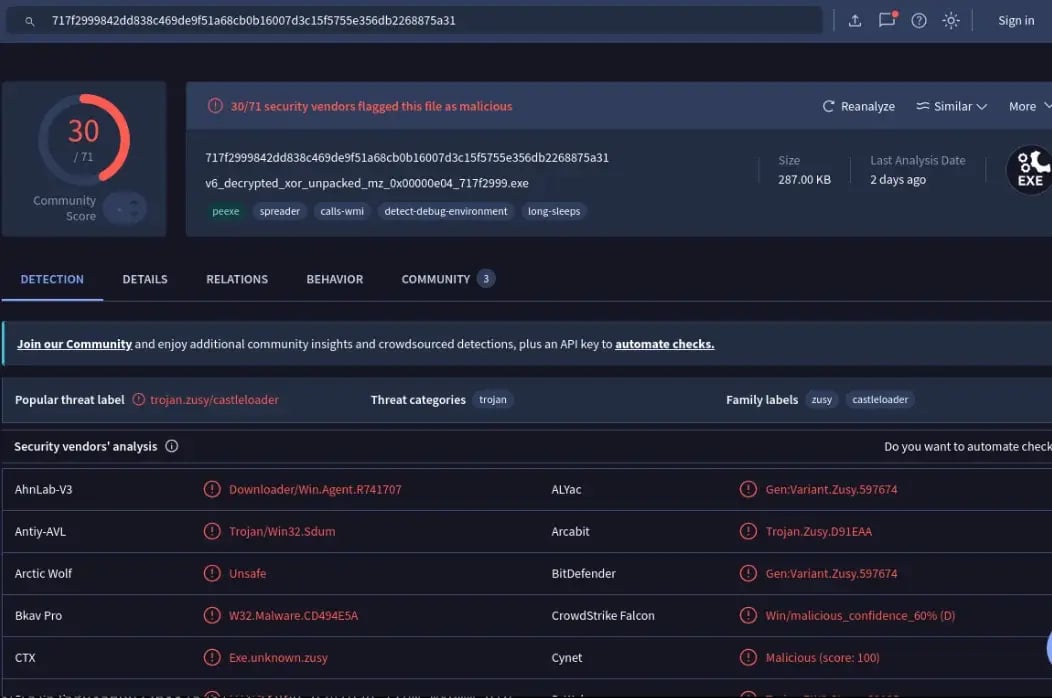
Task: Click the CTX detection alert icon
Action: pos(212,658)
